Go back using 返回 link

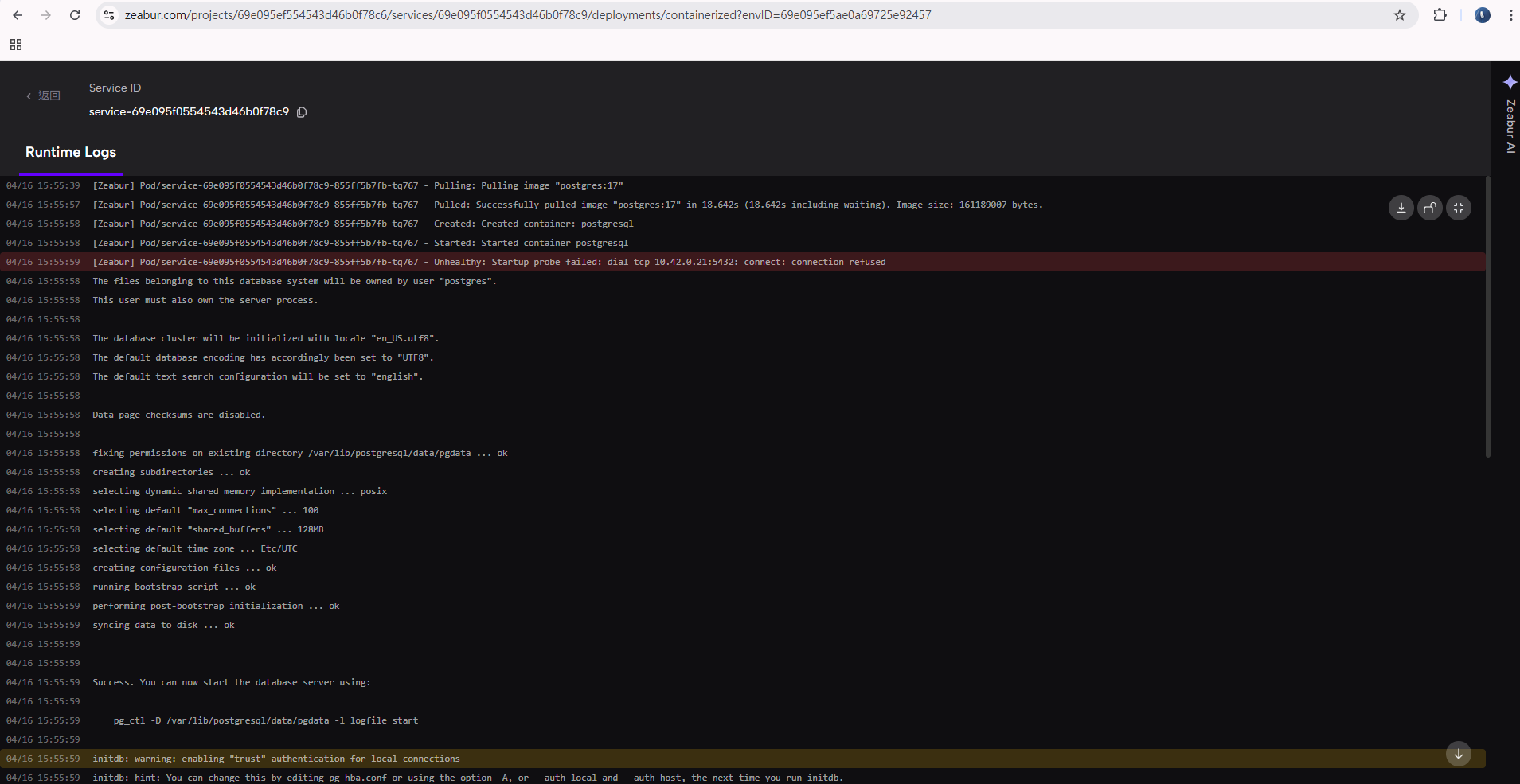click(x=43, y=96)
